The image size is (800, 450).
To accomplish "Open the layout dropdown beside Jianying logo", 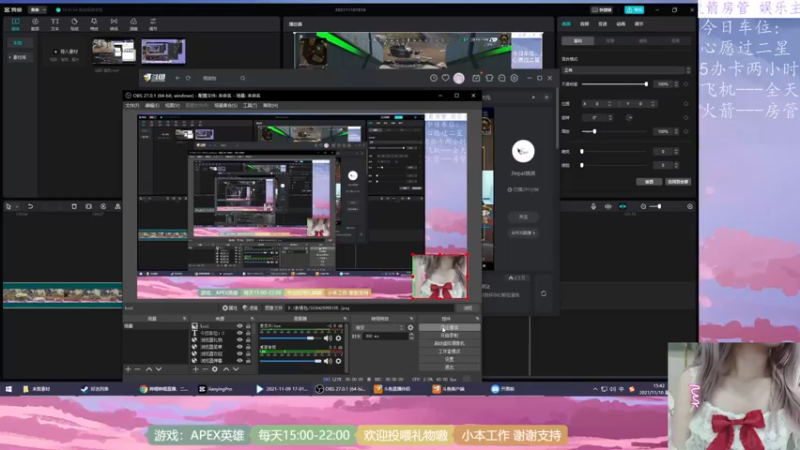I will [37, 10].
